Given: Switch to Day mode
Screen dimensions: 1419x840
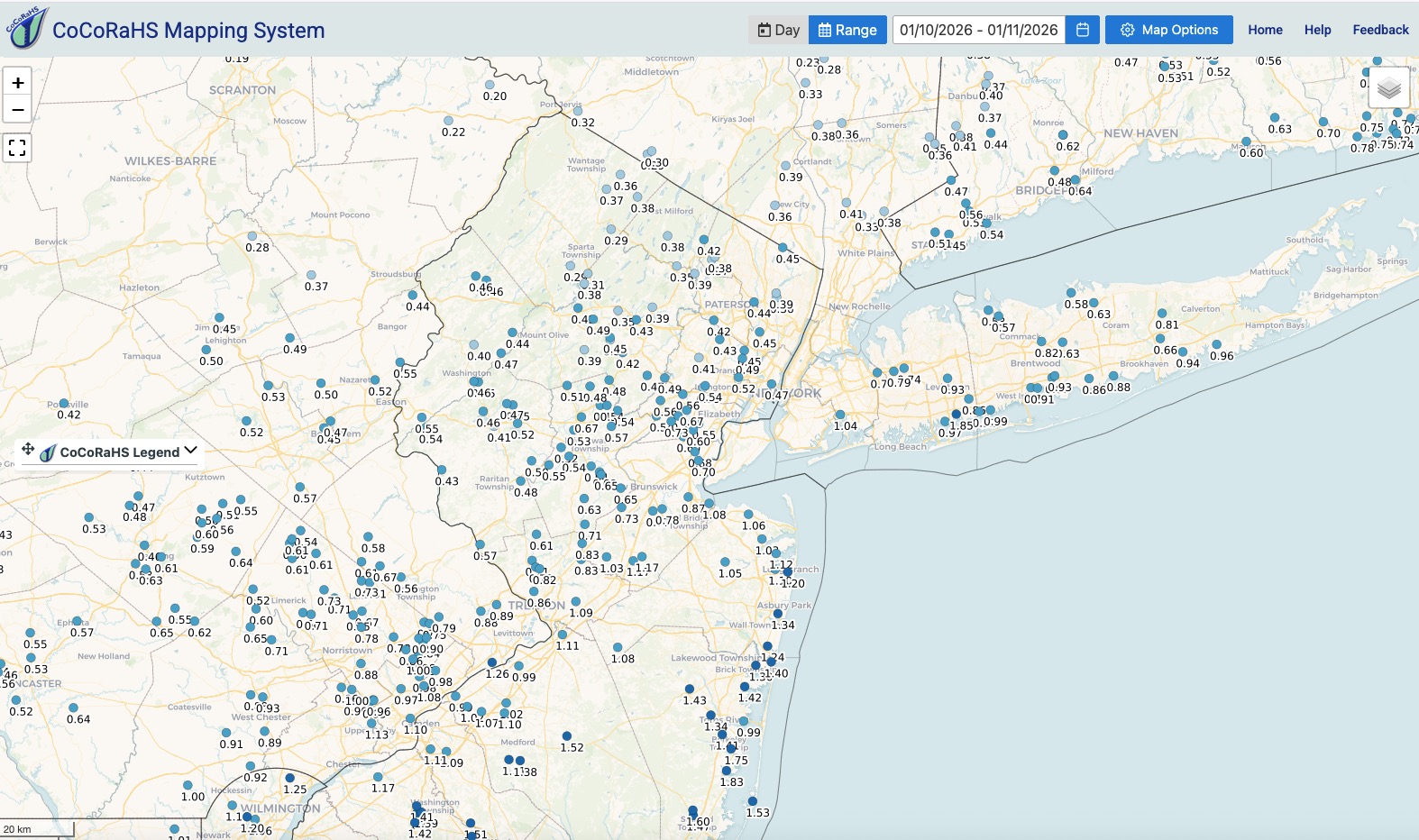Looking at the screenshot, I should pyautogui.click(x=778, y=30).
